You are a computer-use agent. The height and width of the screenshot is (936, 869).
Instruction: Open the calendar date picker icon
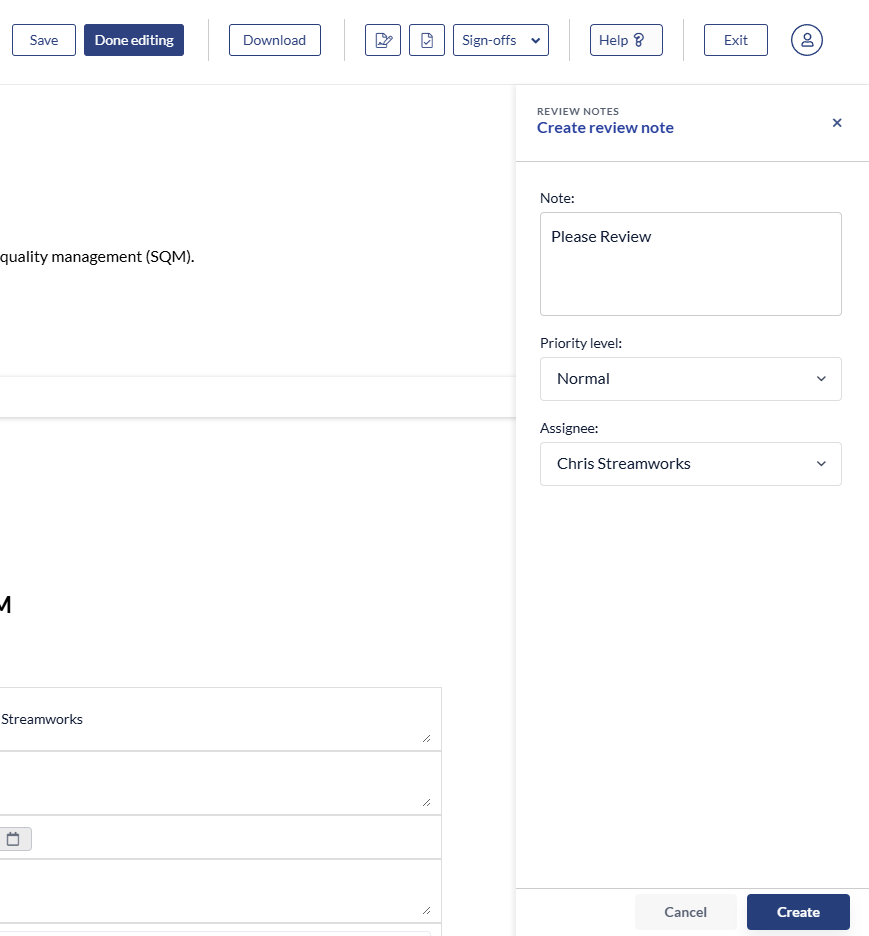pos(14,838)
